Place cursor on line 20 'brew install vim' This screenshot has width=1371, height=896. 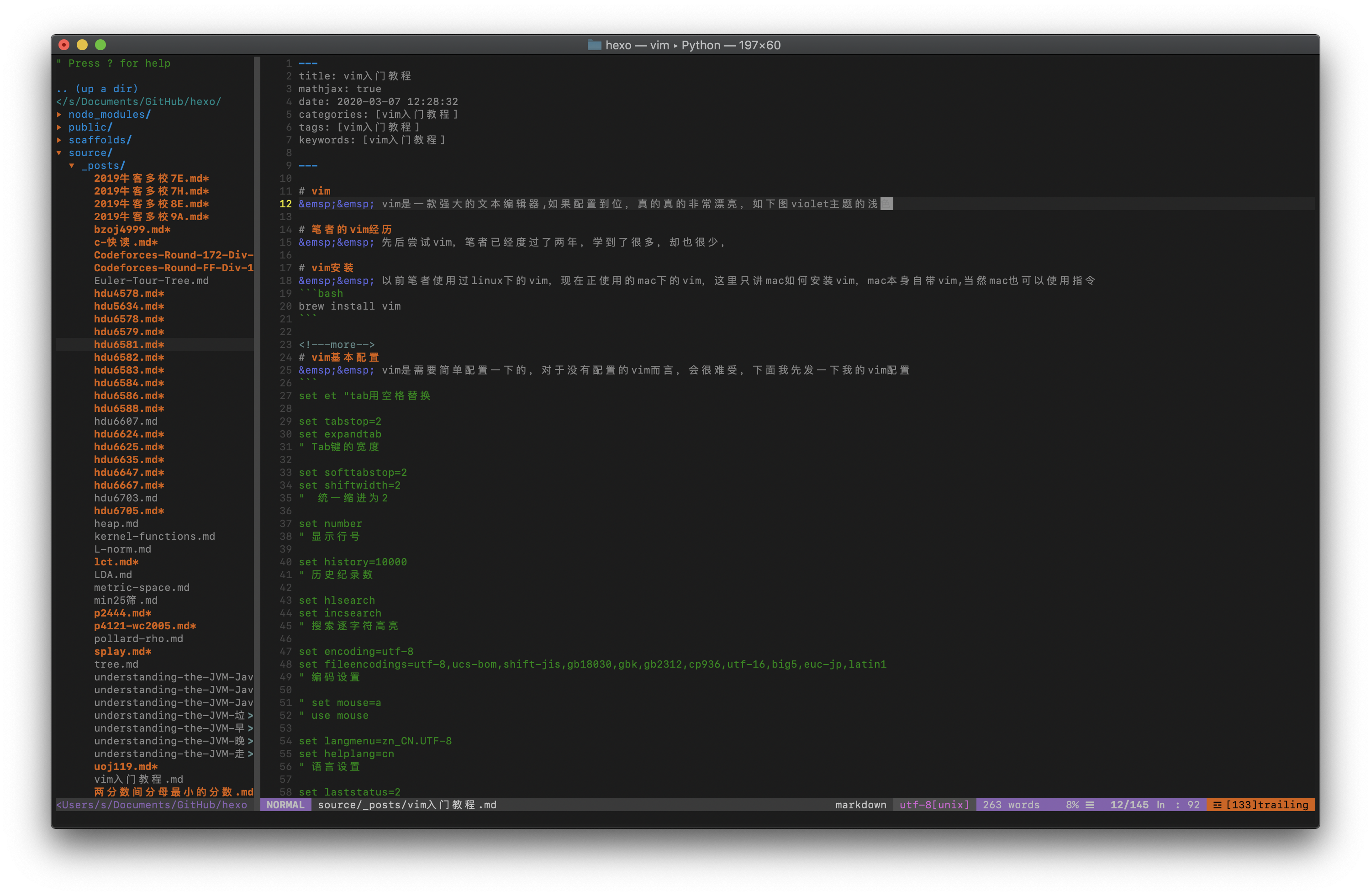point(349,306)
